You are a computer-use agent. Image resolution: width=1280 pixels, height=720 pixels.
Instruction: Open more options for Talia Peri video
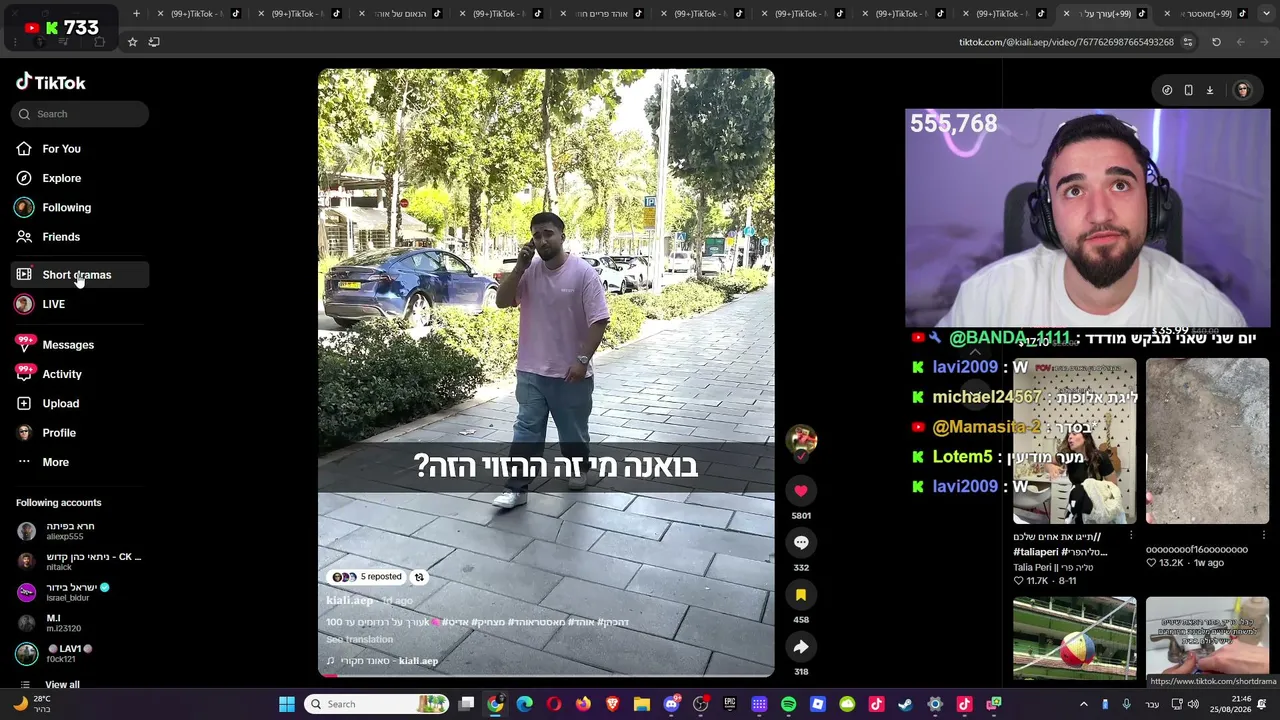point(1131,535)
